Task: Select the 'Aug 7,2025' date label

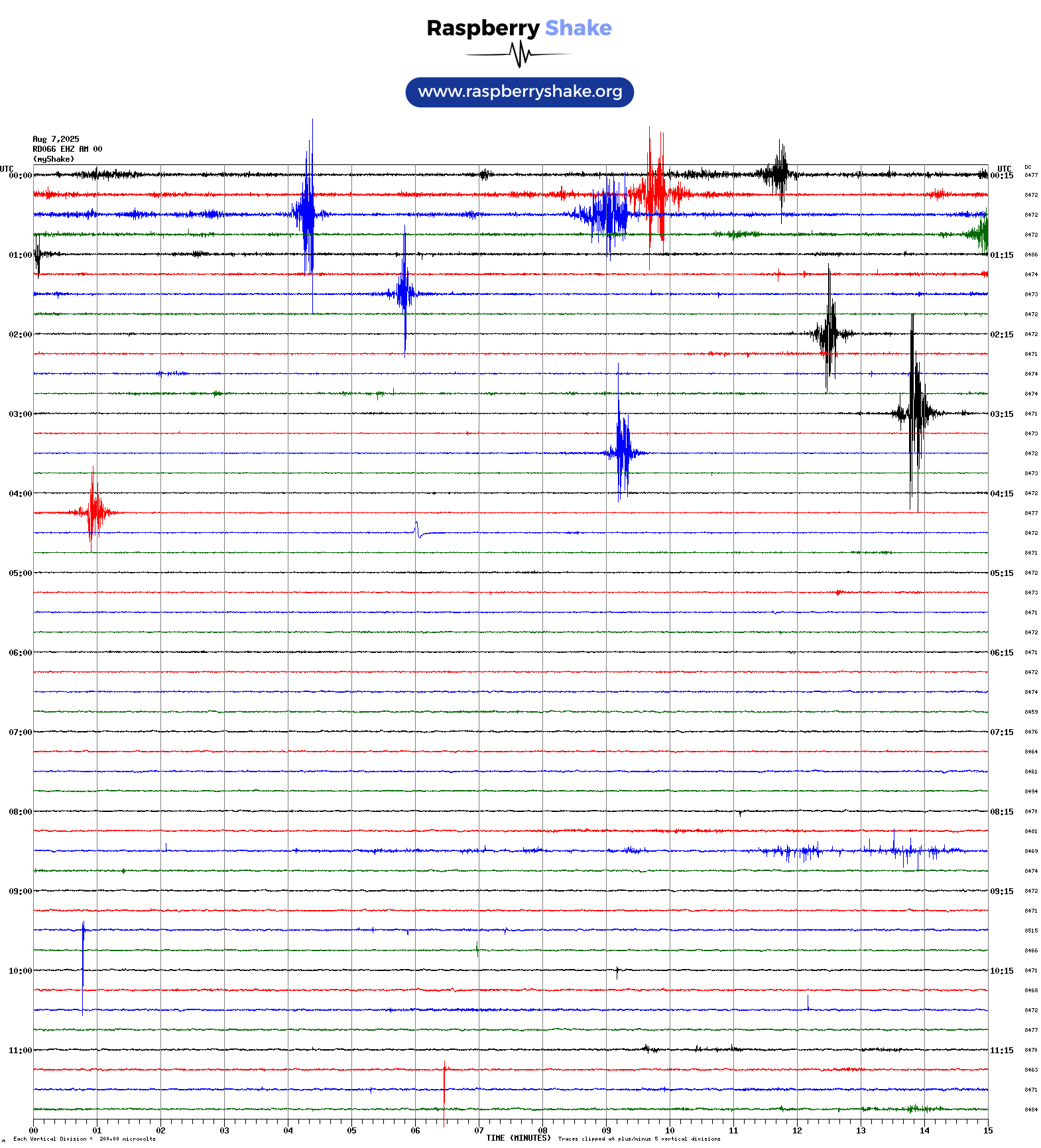Action: pos(56,139)
